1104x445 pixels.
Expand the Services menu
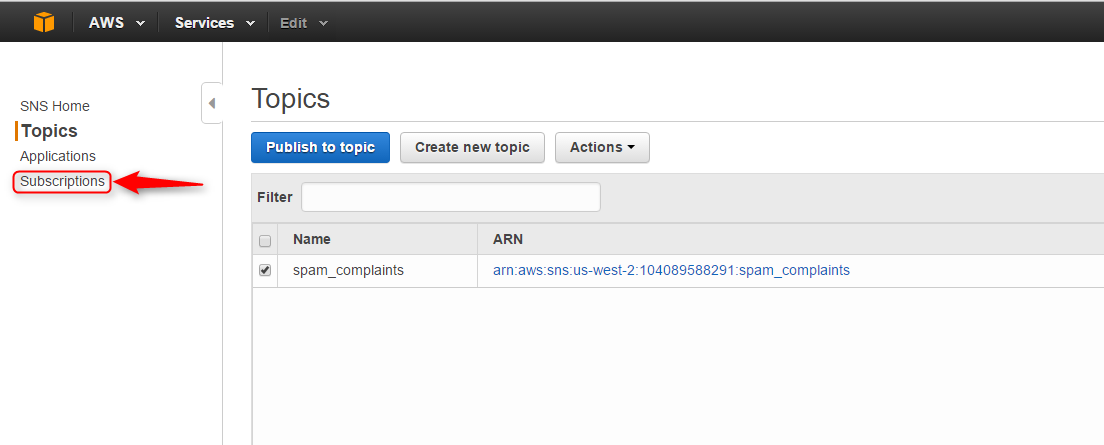click(214, 22)
